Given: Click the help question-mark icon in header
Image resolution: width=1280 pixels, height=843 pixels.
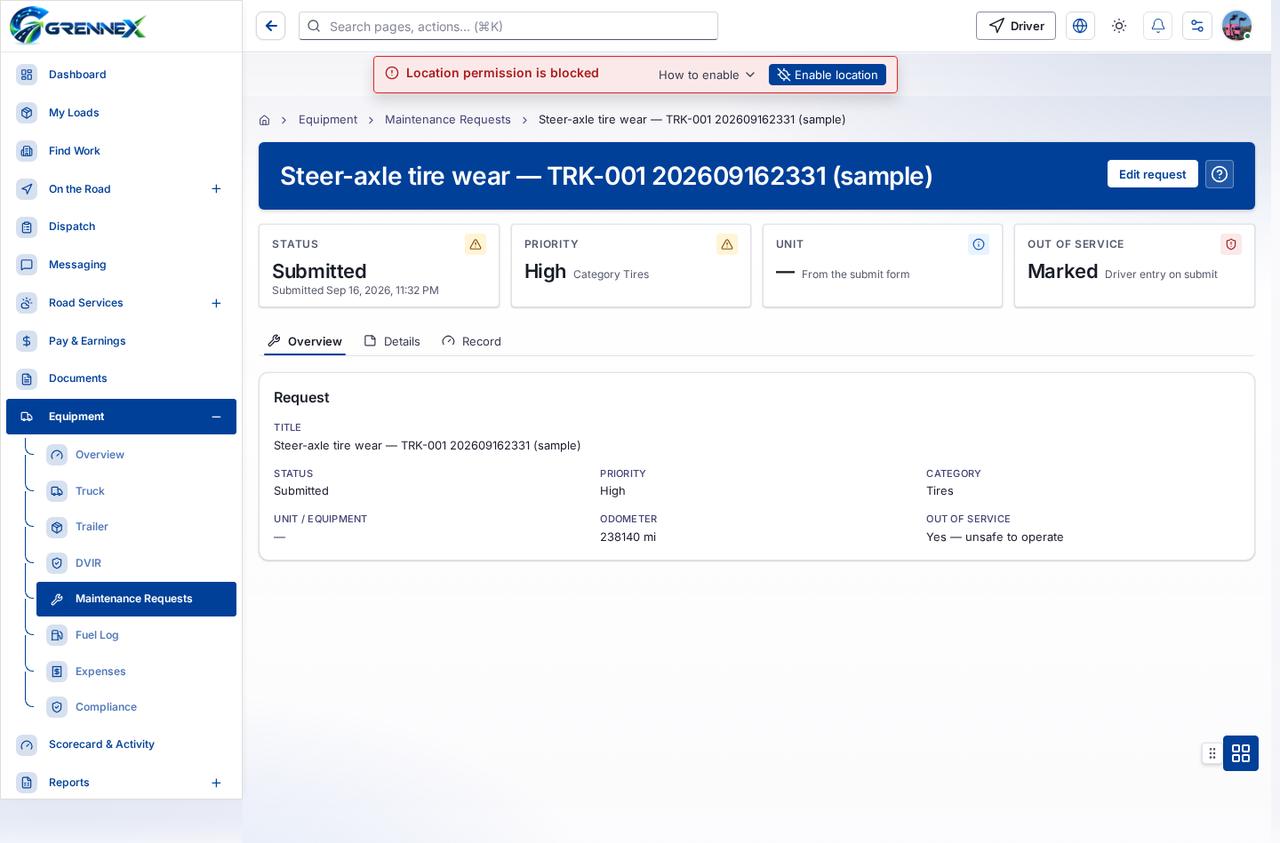Looking at the screenshot, I should [1219, 174].
